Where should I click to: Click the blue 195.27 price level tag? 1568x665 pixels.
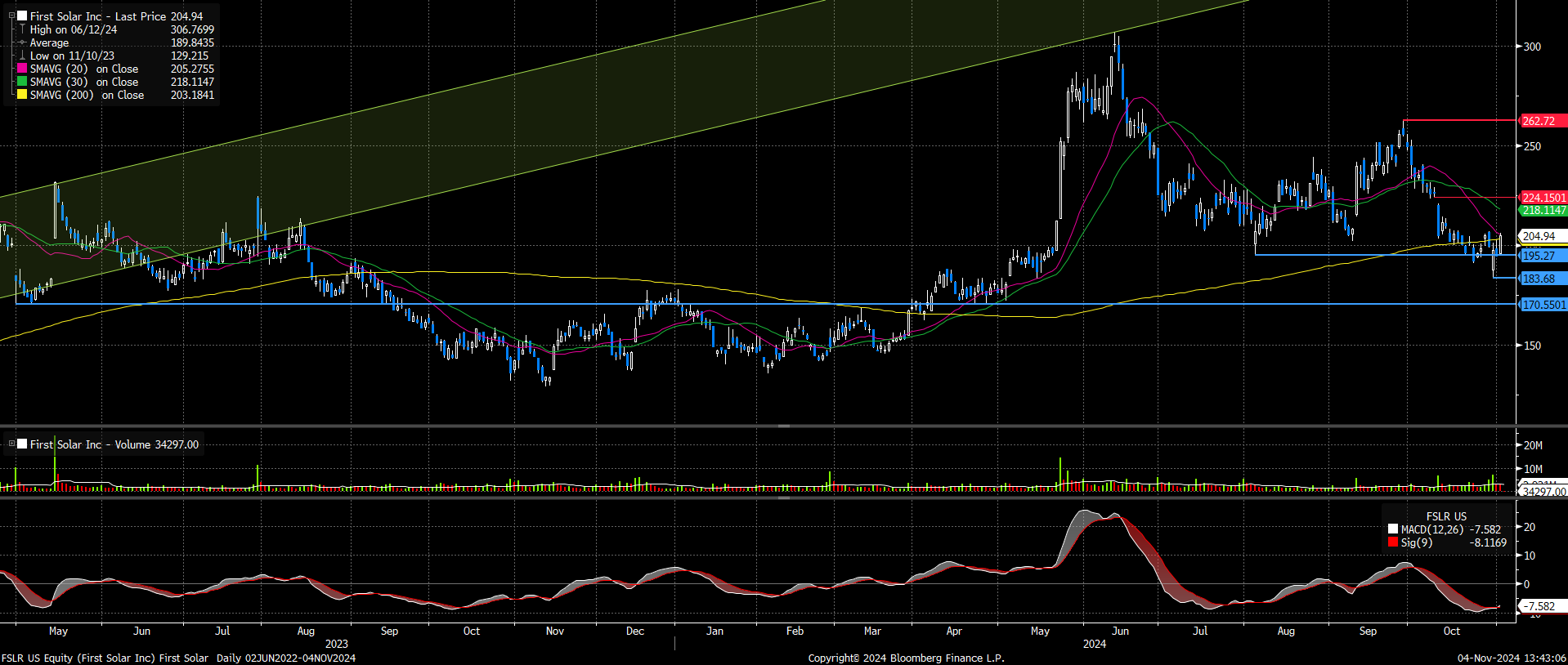coord(1542,256)
